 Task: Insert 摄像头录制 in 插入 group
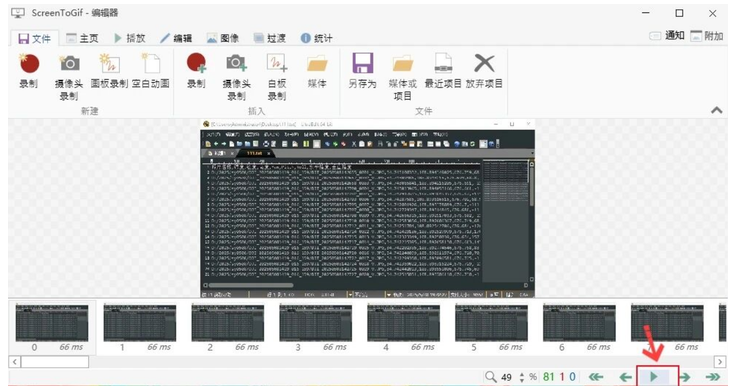click(236, 76)
